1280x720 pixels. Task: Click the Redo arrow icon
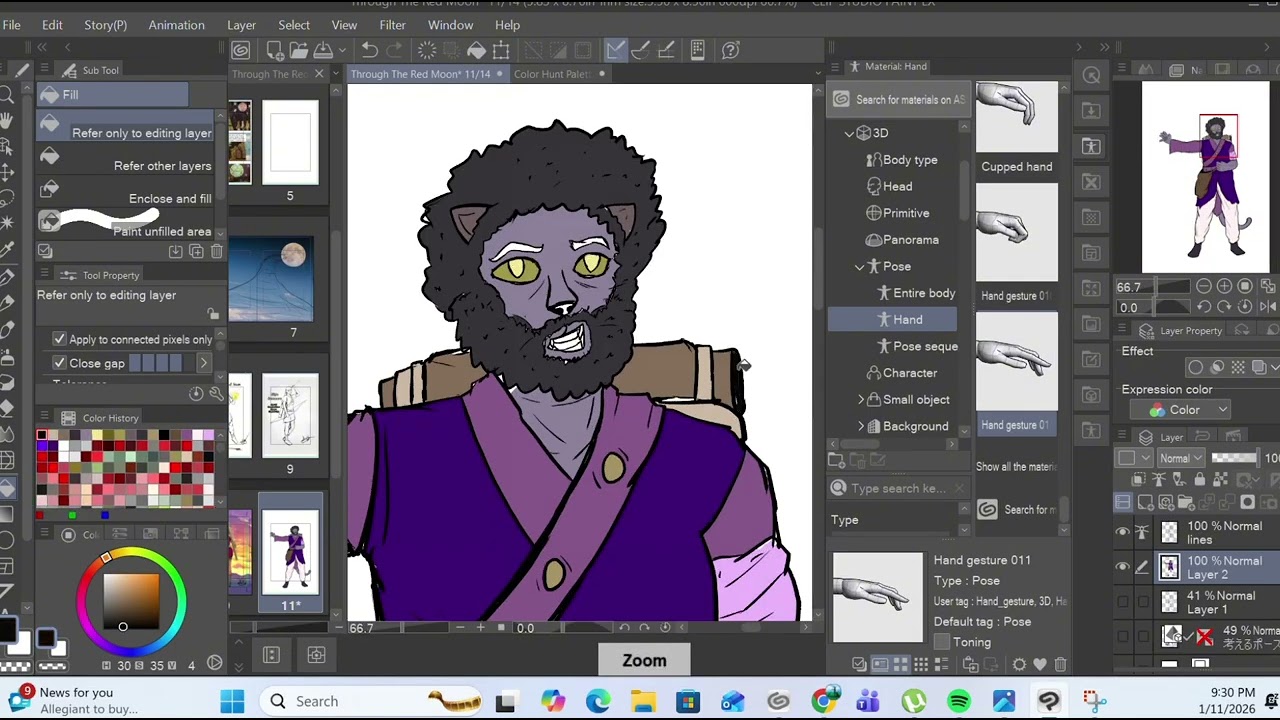pyautogui.click(x=394, y=50)
